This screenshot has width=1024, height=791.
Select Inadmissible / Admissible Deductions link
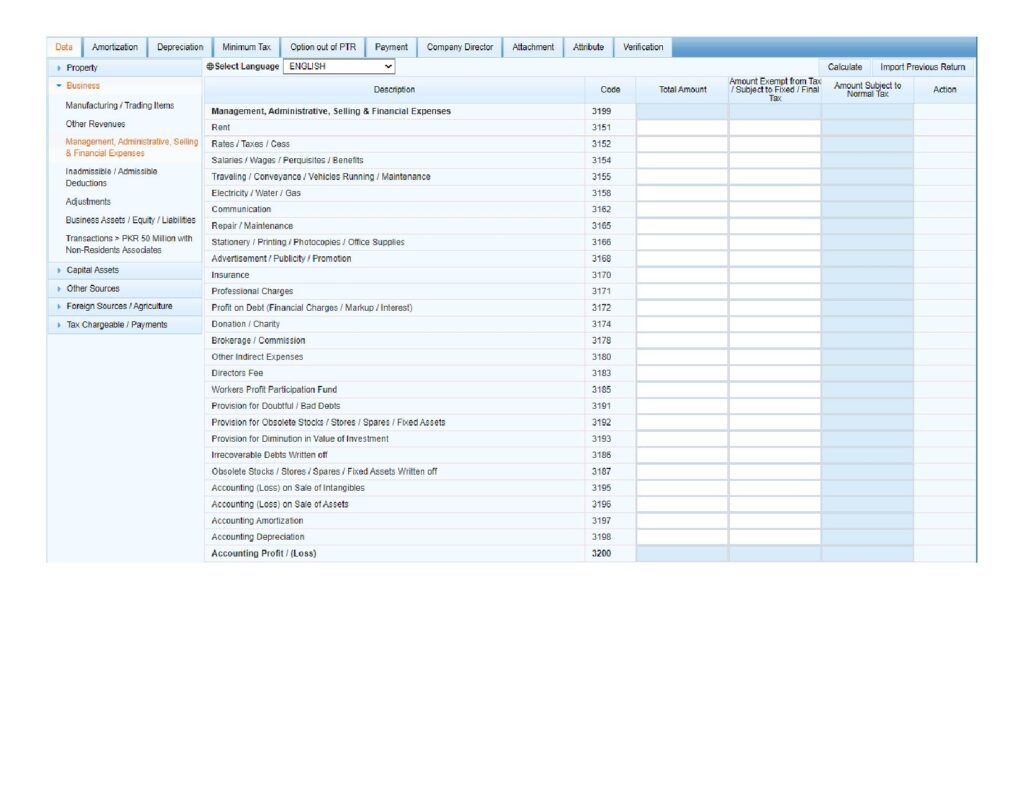[111, 177]
